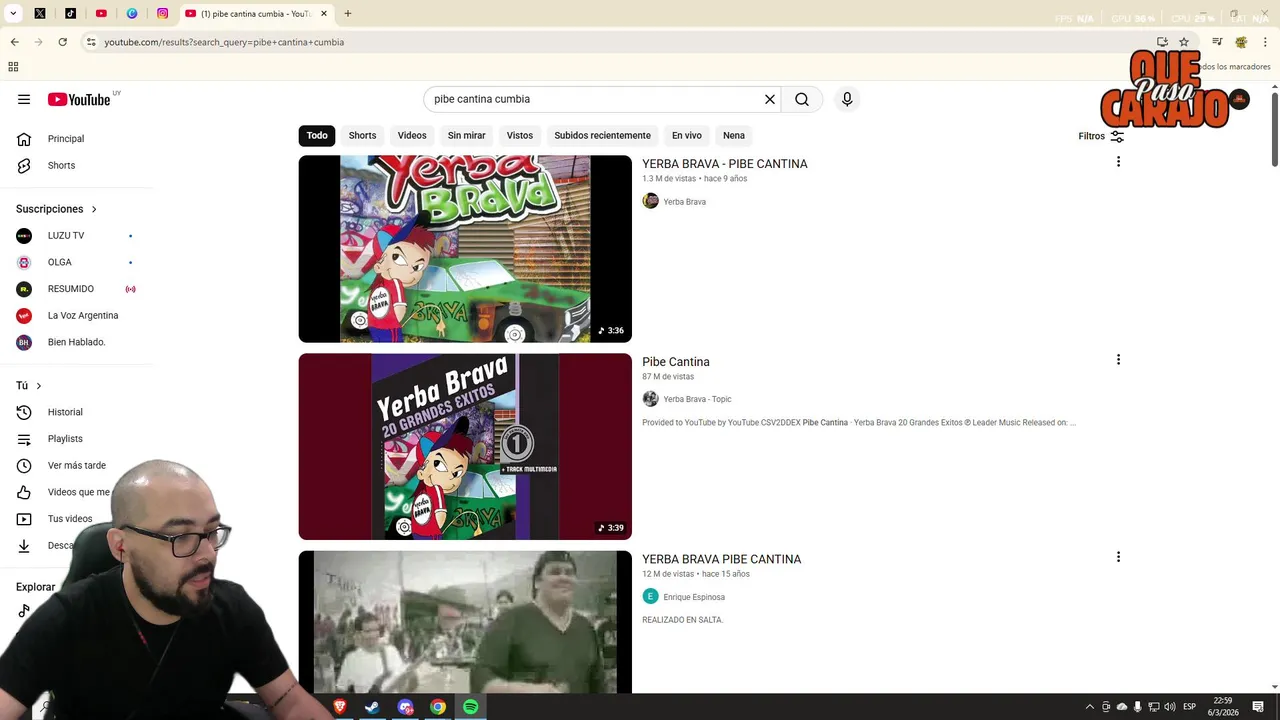Open more options for YERBA BRAVA - PIBE CANTINA
This screenshot has height=720, width=1280.
point(1118,162)
